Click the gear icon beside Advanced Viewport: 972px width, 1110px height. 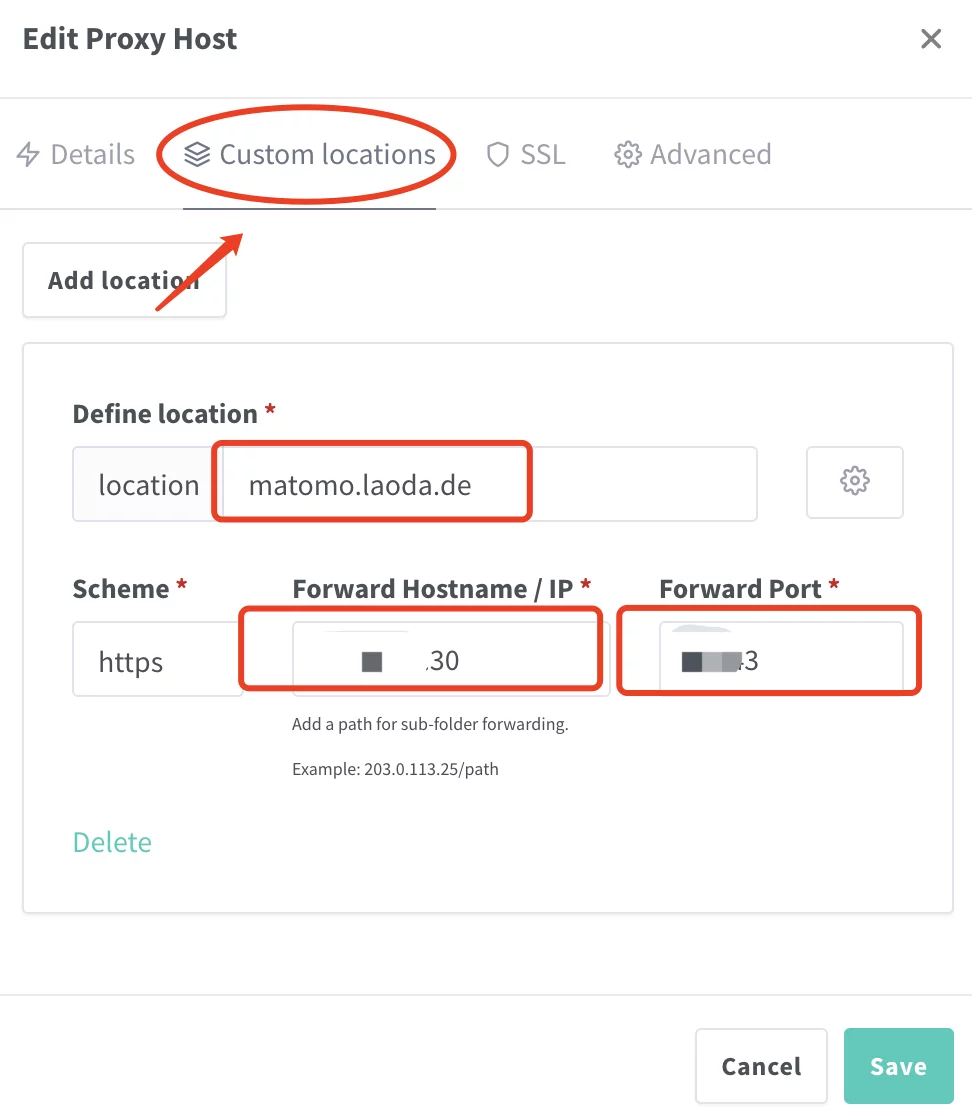[x=627, y=155]
